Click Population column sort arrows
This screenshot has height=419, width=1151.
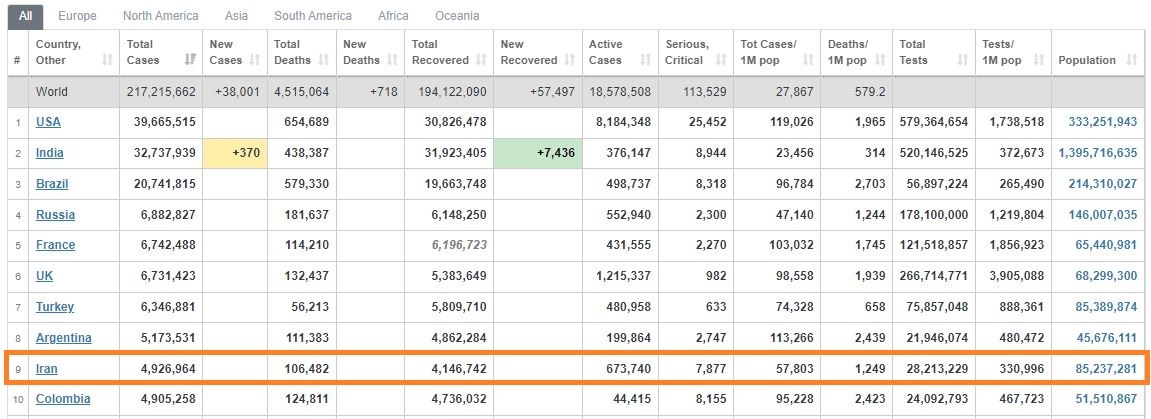click(1131, 60)
